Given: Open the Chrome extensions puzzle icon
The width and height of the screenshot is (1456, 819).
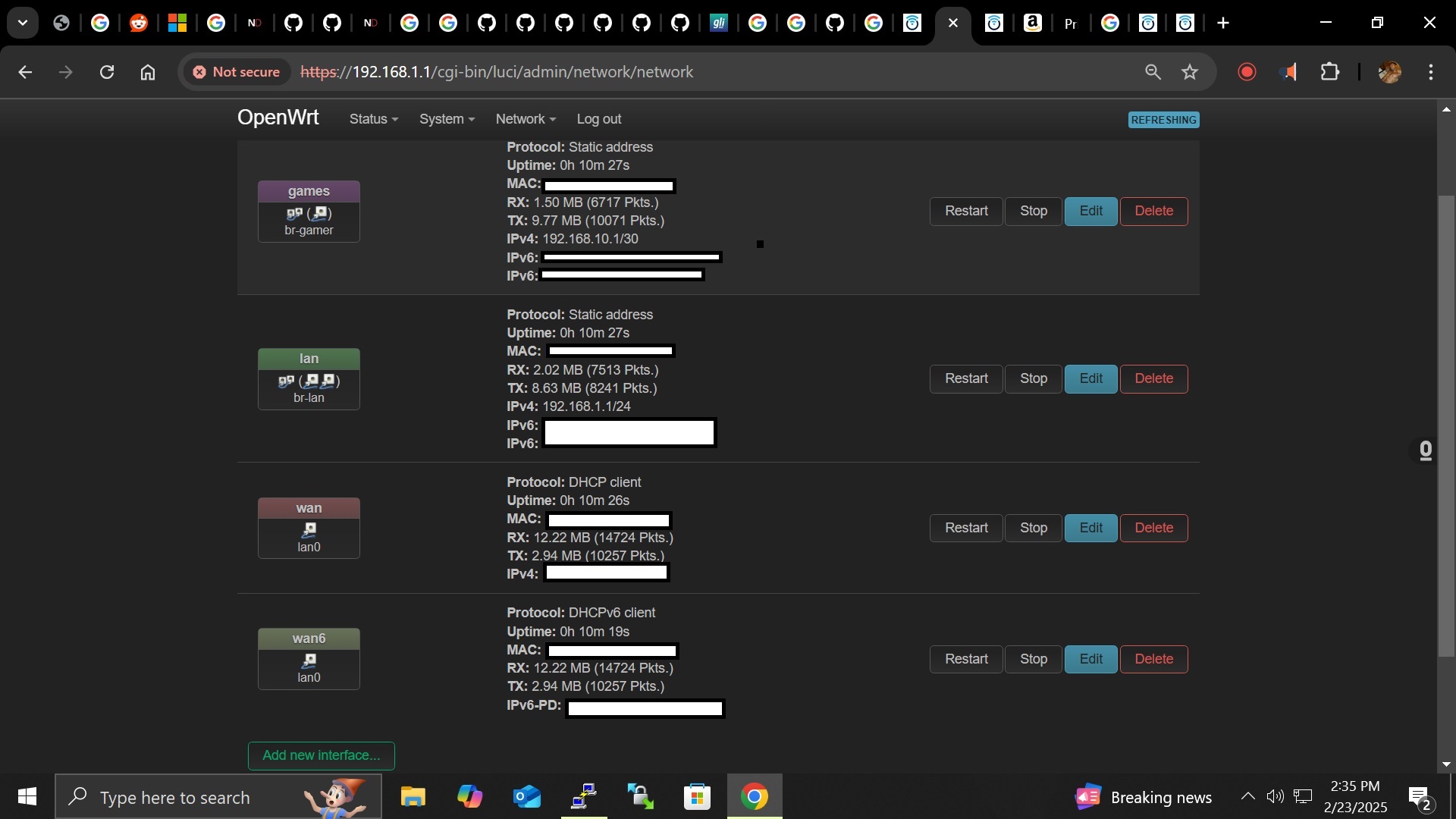Looking at the screenshot, I should [1332, 72].
